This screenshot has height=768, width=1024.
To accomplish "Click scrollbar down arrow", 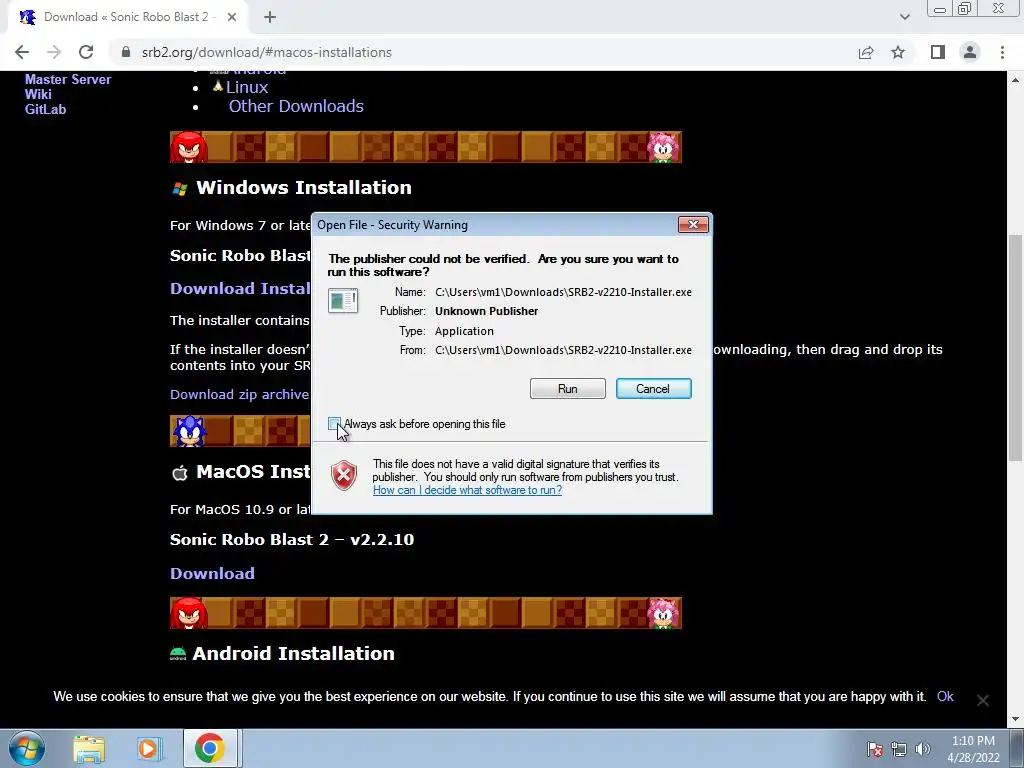I will click(x=1016, y=720).
